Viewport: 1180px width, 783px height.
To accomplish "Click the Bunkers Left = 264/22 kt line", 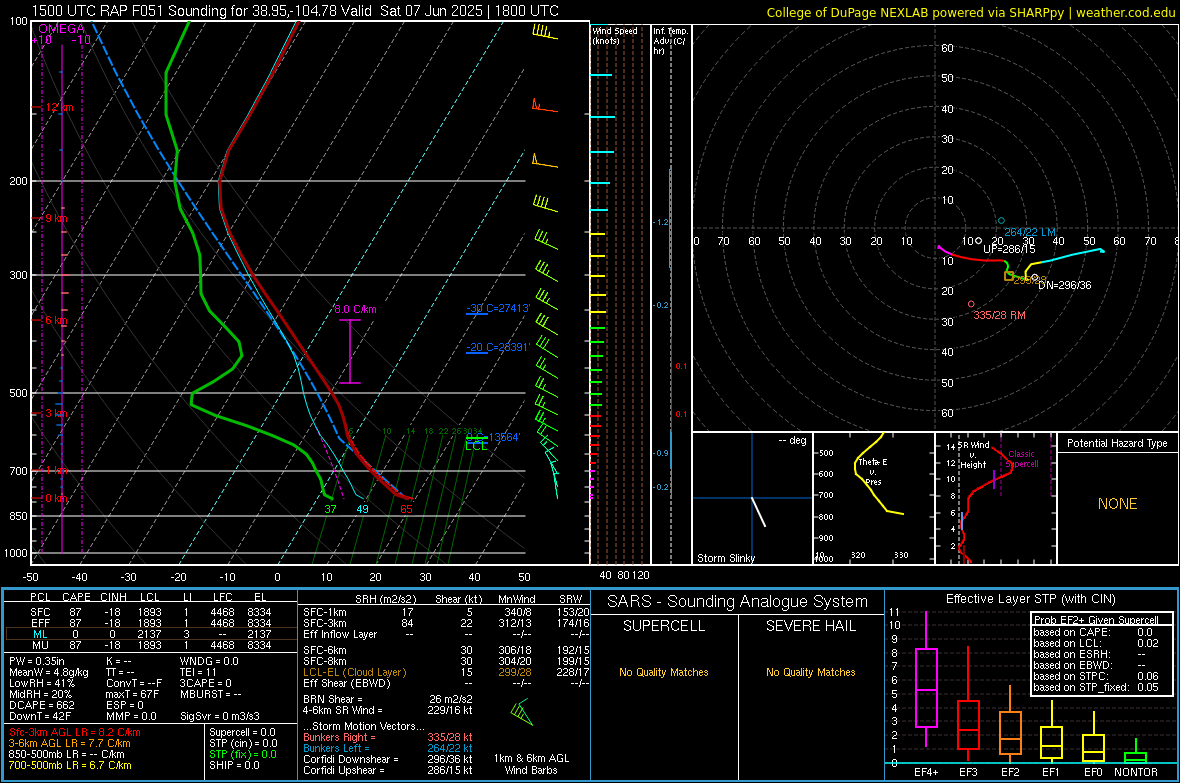I will [388, 748].
